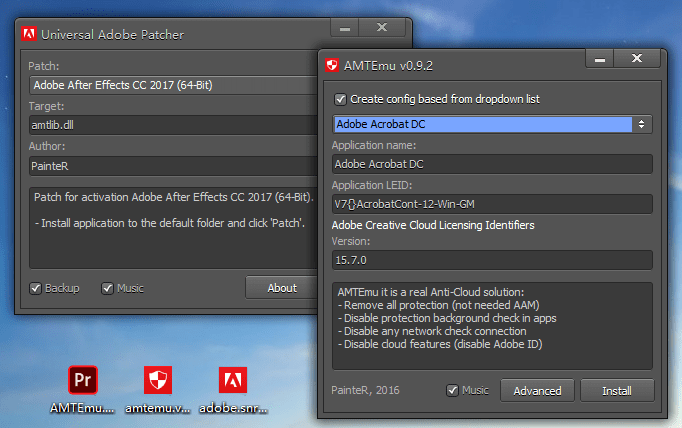Click 'Adobe Creative Cloud Licensing Identifiers' text
This screenshot has height=428, width=682.
tap(433, 225)
